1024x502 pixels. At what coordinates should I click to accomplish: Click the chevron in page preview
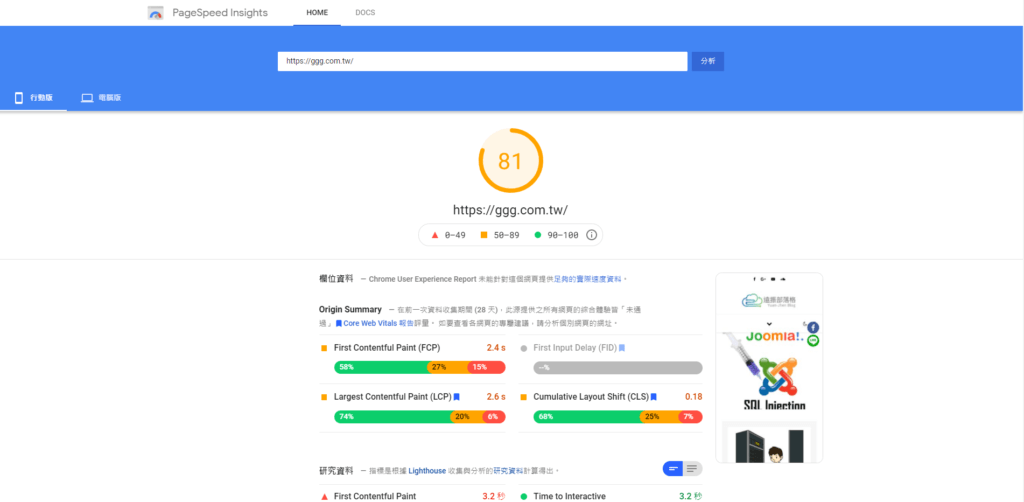pos(769,324)
